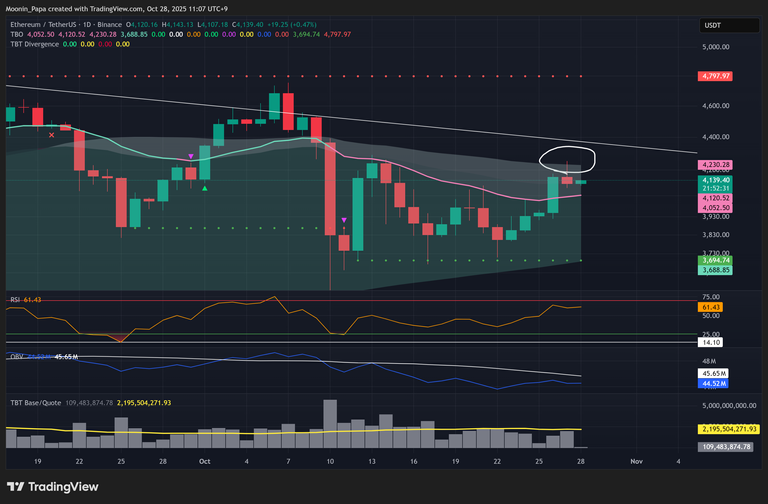Click the TBT Base/Quote indicator legend

(36, 403)
